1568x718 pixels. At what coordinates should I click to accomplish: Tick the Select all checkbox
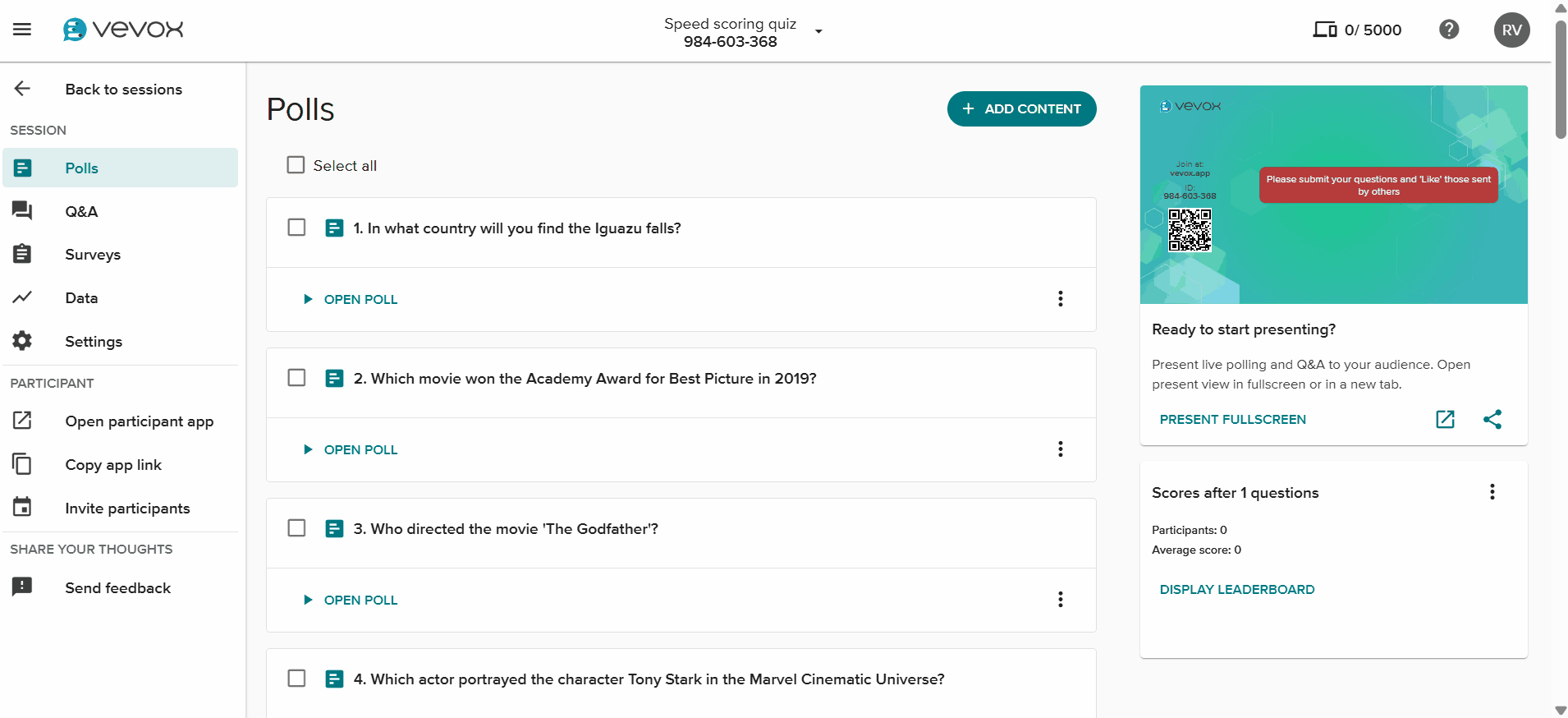click(x=296, y=165)
